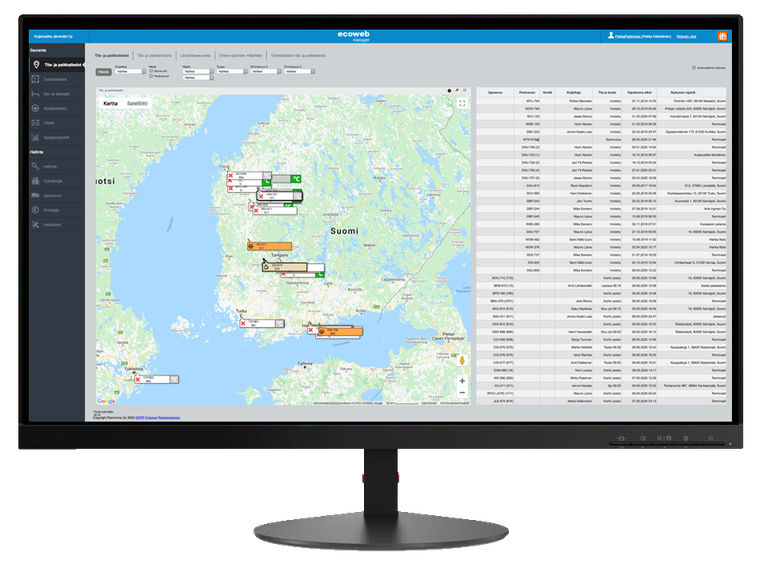Enable Automaattinen päivitys checkbox

(694, 68)
